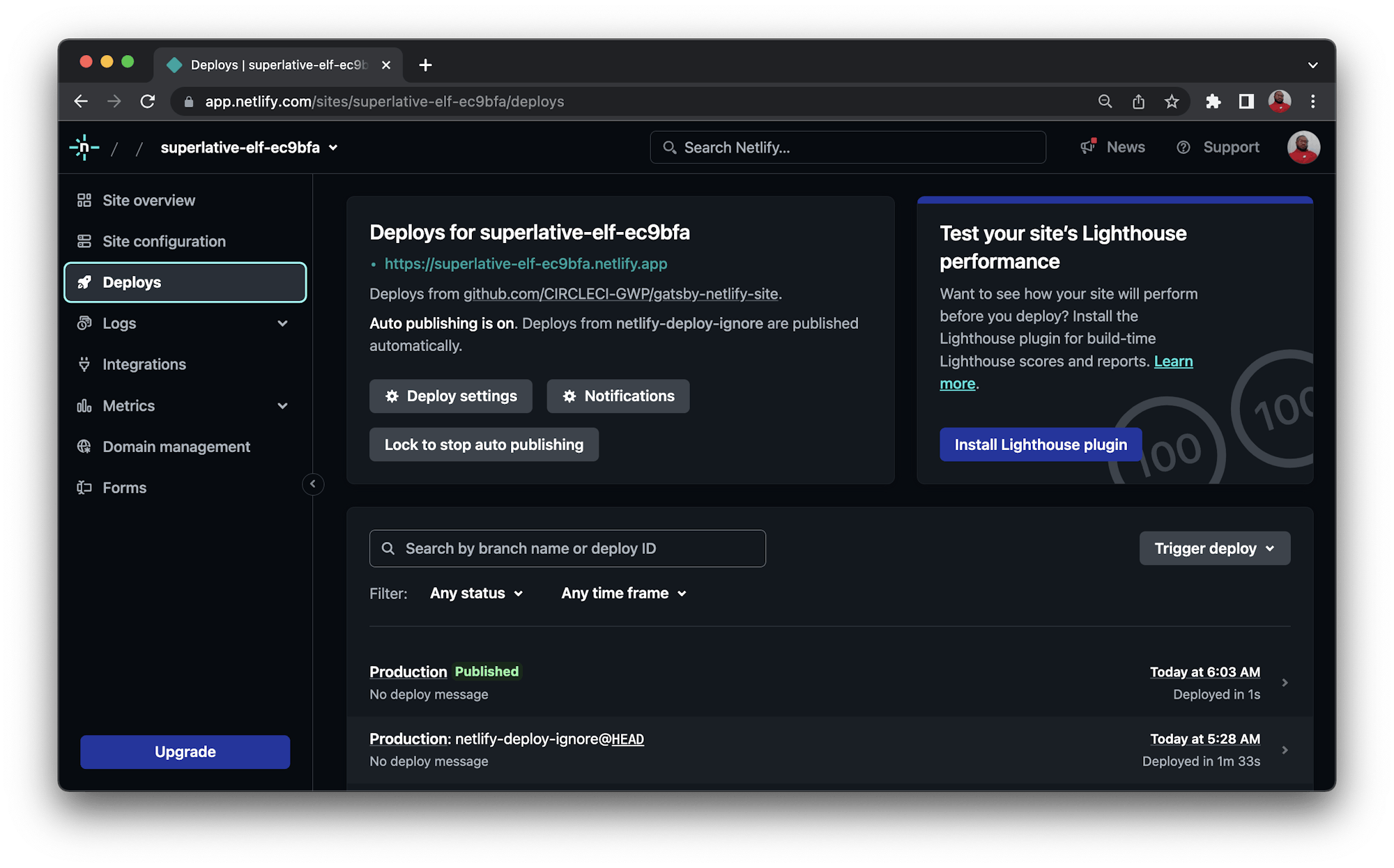
Task: Click the Support help icon
Action: coord(1184,147)
